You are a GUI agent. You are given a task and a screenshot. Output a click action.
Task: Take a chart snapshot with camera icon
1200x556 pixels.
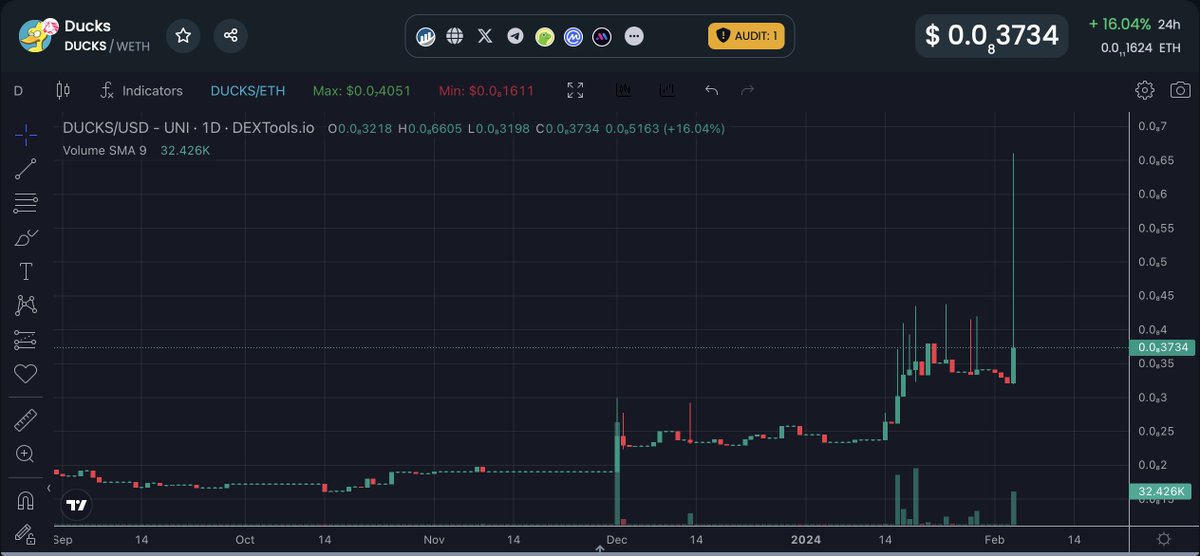pyautogui.click(x=1179, y=91)
